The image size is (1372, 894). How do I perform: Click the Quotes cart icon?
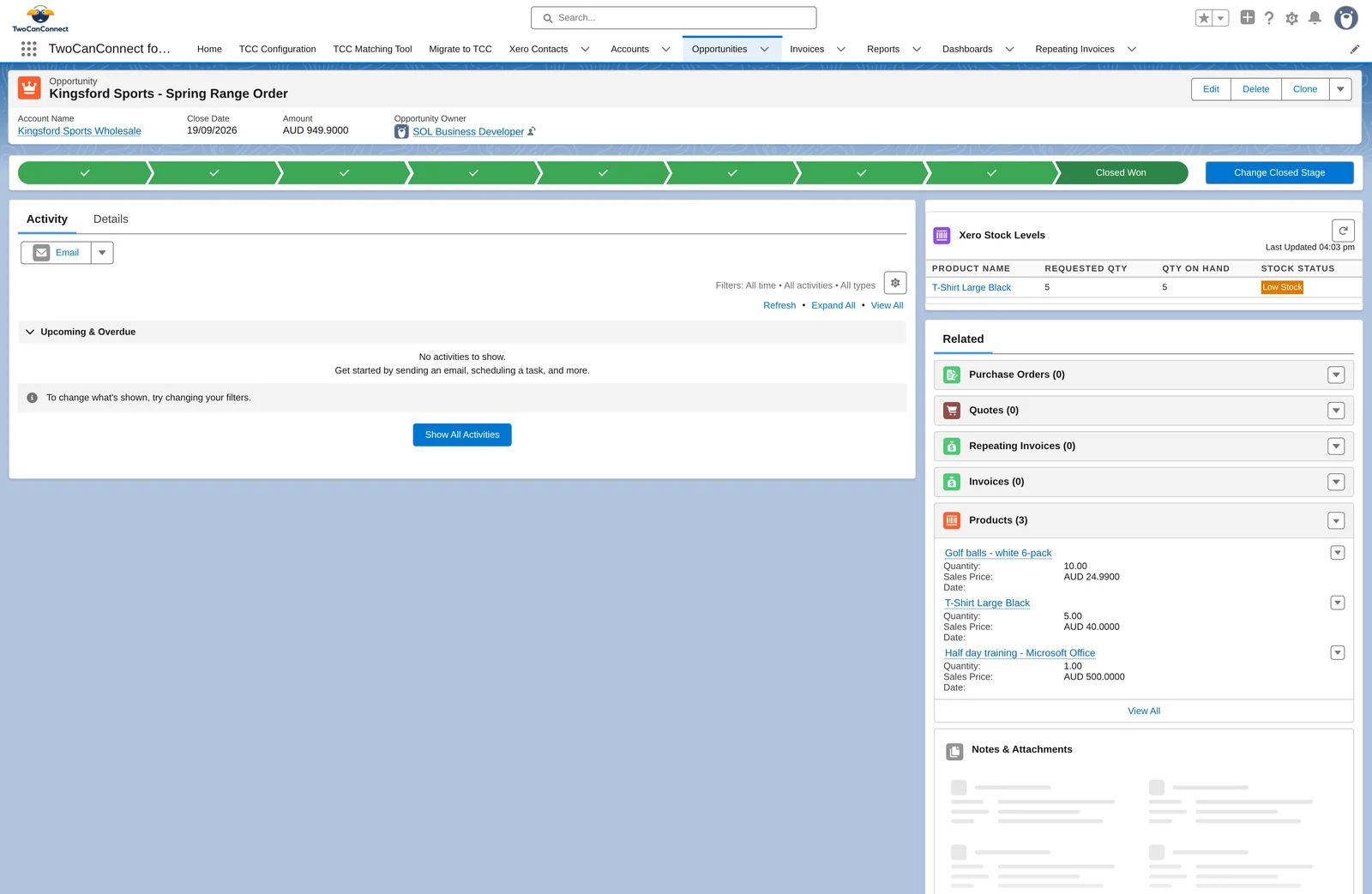(x=952, y=411)
